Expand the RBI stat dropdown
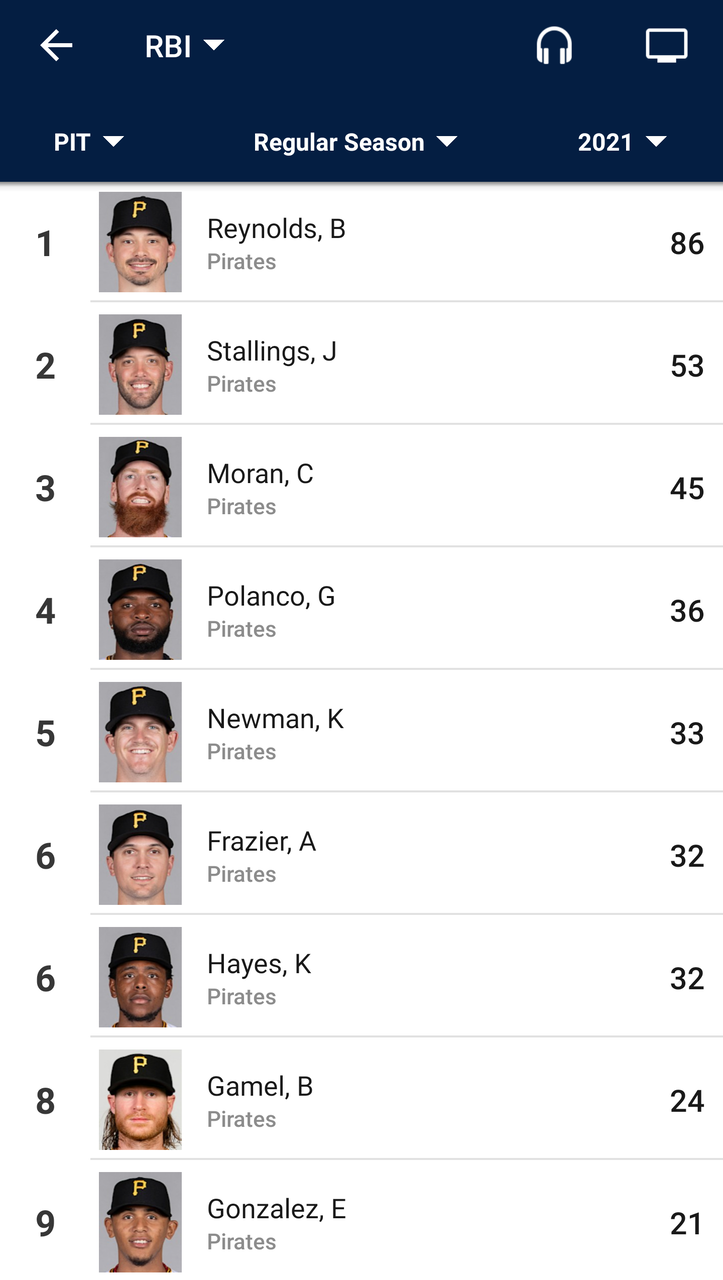The height and width of the screenshot is (1280, 723). (x=185, y=46)
